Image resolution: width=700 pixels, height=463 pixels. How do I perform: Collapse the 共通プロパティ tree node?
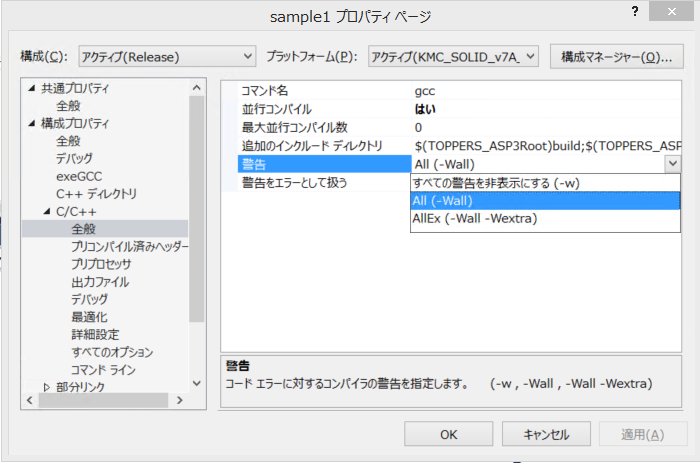[30, 89]
